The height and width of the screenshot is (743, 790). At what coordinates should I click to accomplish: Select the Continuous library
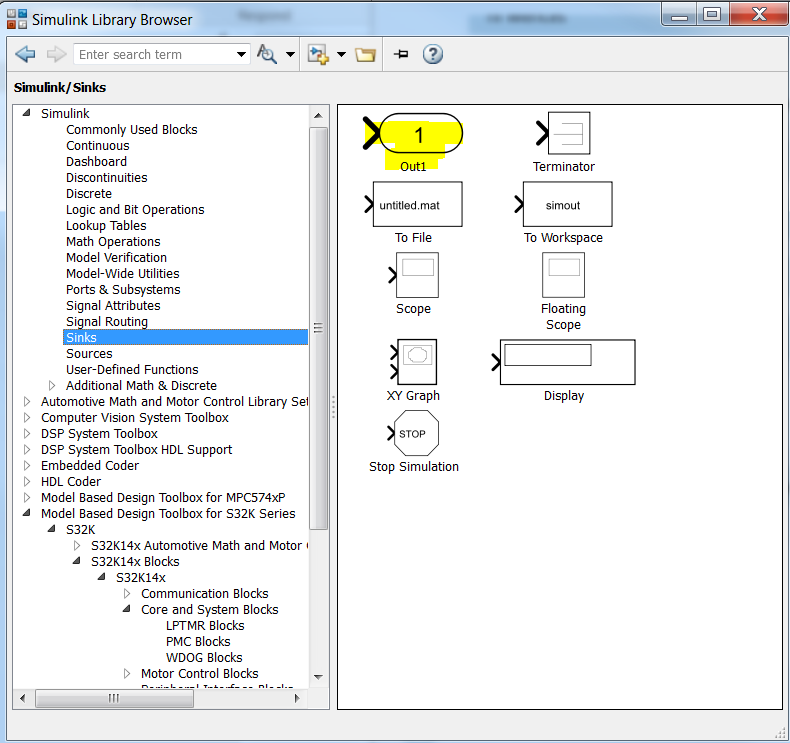point(98,146)
